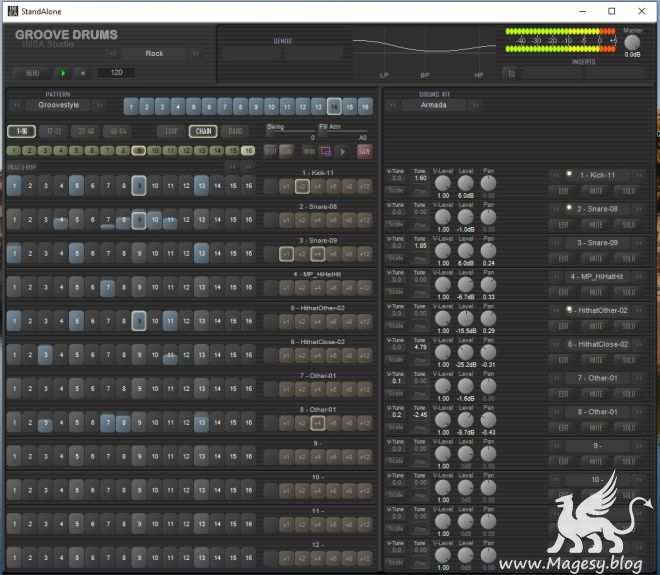Select green chain step 16
The width and height of the screenshot is (660, 575).
248,150
